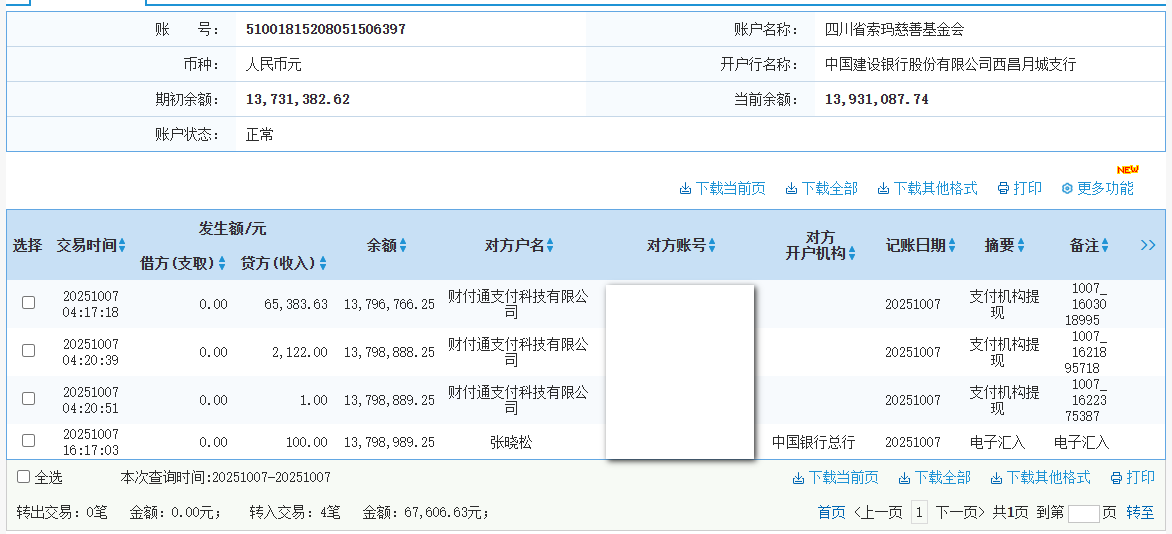
Task: Sort by 记账日期 column arrows
Action: tap(952, 246)
